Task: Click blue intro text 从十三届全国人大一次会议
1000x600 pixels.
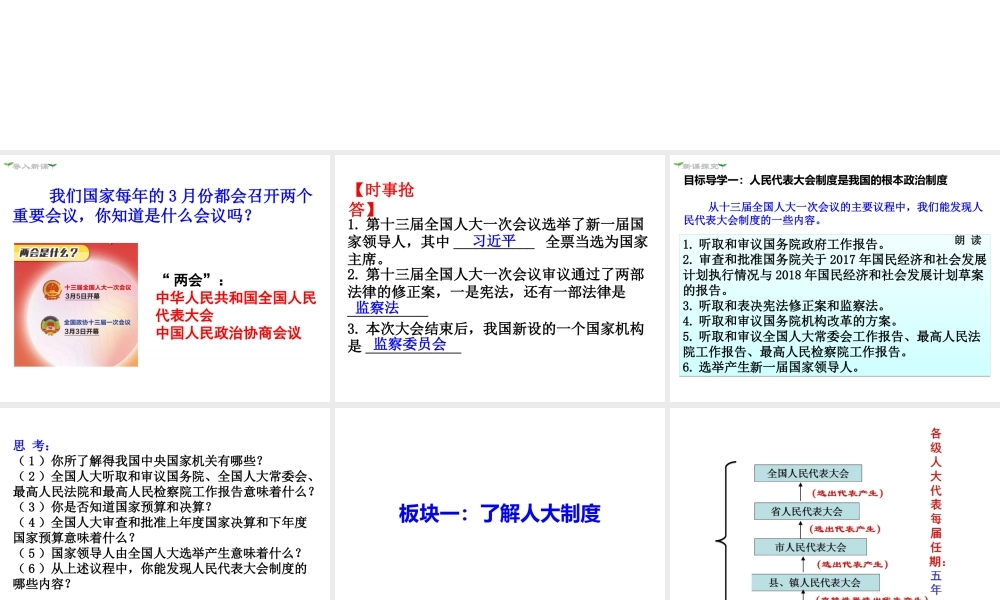Action: [833, 213]
